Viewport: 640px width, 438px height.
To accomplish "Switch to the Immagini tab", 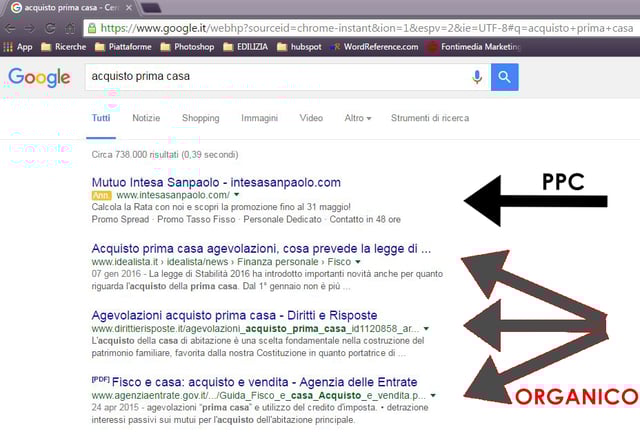I will coord(259,118).
